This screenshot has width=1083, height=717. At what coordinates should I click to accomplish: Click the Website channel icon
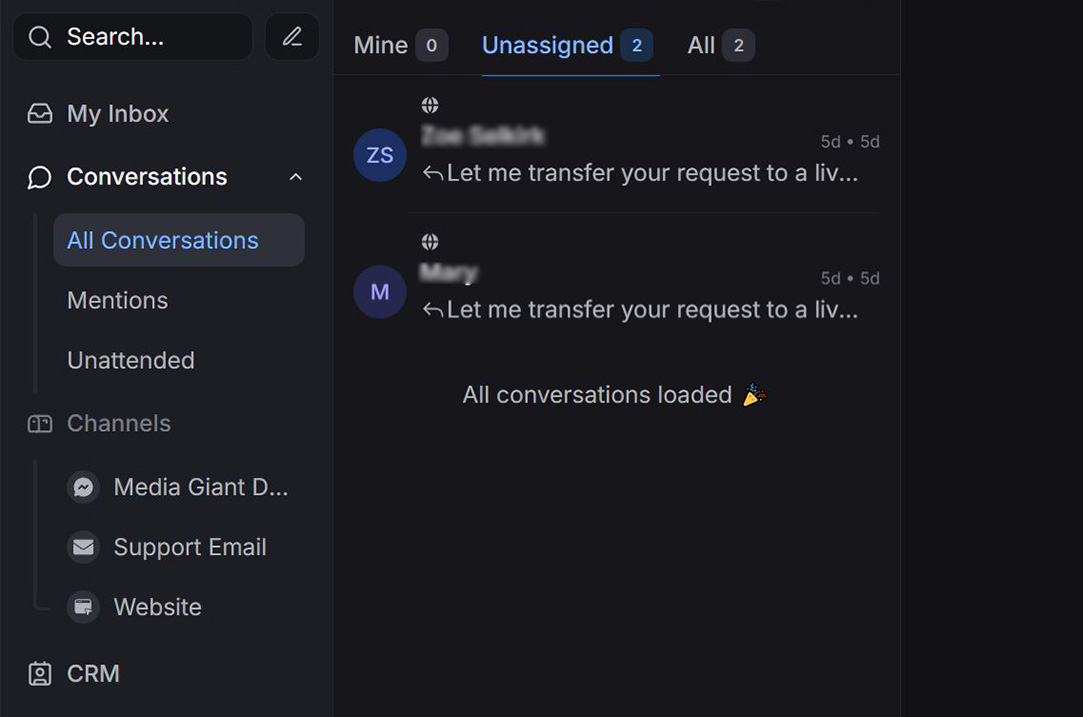pyautogui.click(x=83, y=607)
